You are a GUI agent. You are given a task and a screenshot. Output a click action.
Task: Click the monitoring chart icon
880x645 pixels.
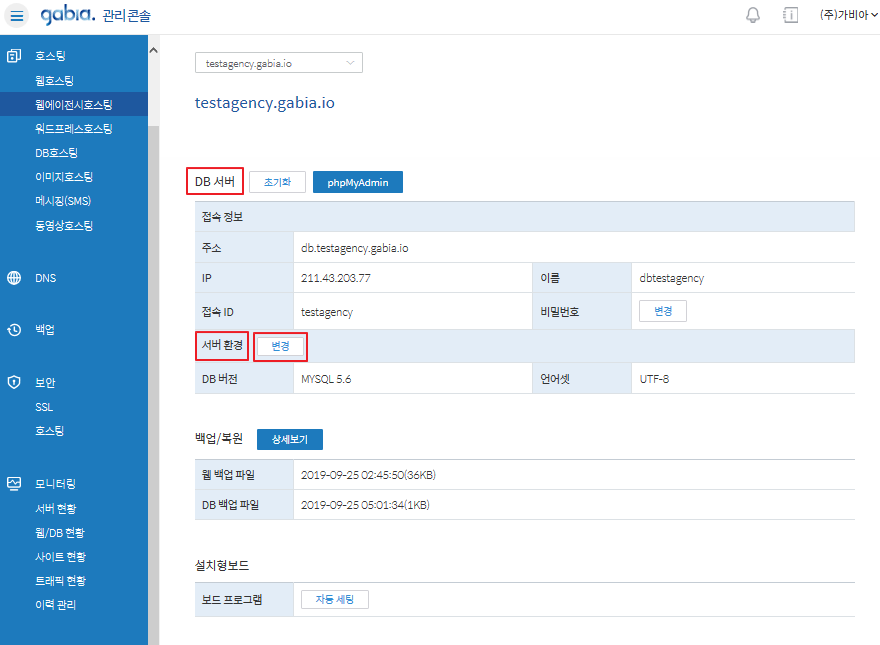14,483
